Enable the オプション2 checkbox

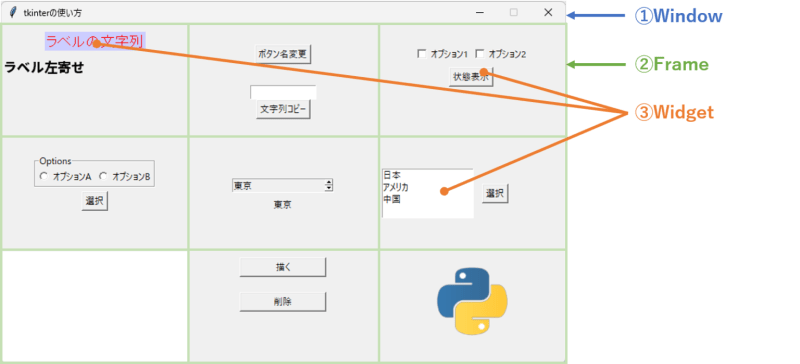480,54
